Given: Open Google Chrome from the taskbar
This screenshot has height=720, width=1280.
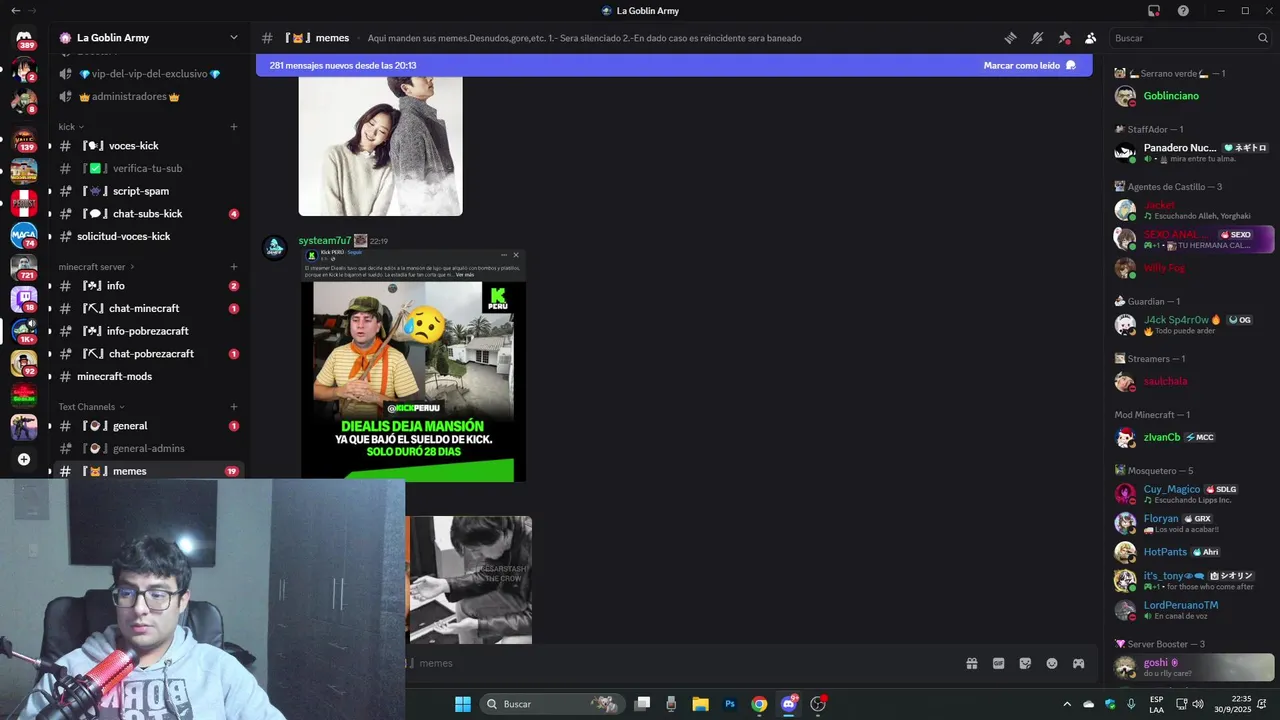Looking at the screenshot, I should point(759,704).
